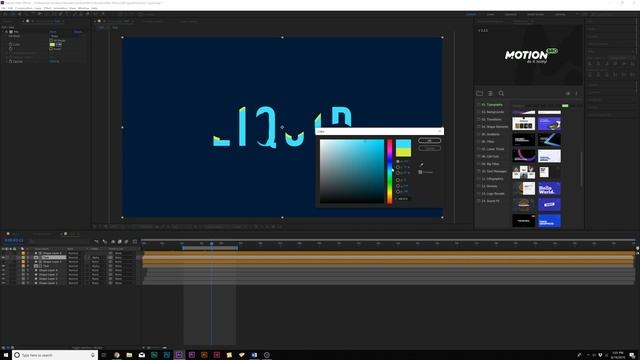640x360 pixels.
Task: Toggle the All Masks checkbox in Fill effect
Action: pyautogui.click(x=51, y=40)
